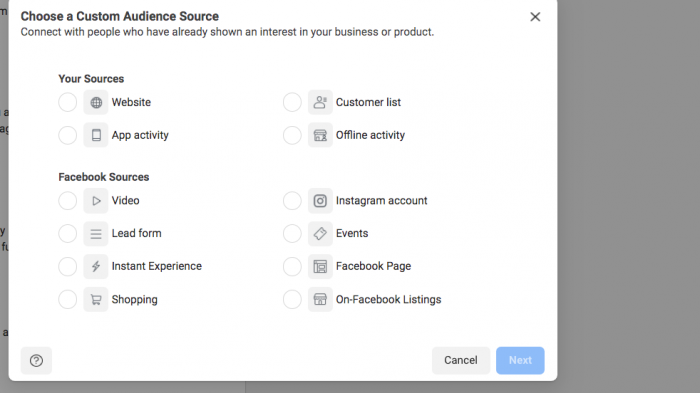The image size is (700, 393).
Task: Choose the Customer list radio option
Action: tap(292, 102)
